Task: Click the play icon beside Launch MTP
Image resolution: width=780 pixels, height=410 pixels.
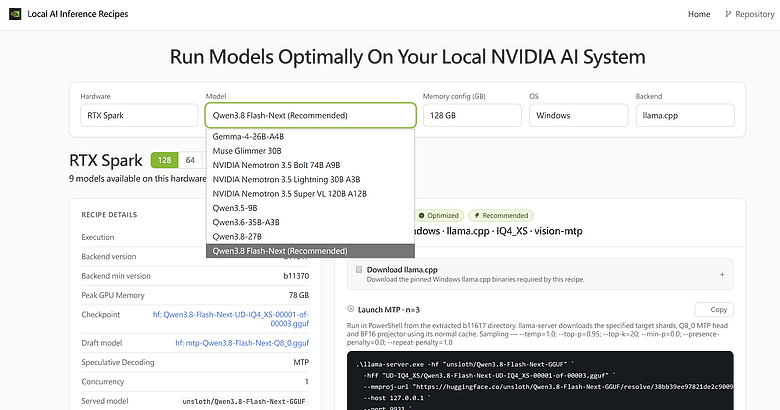Action: [x=350, y=309]
